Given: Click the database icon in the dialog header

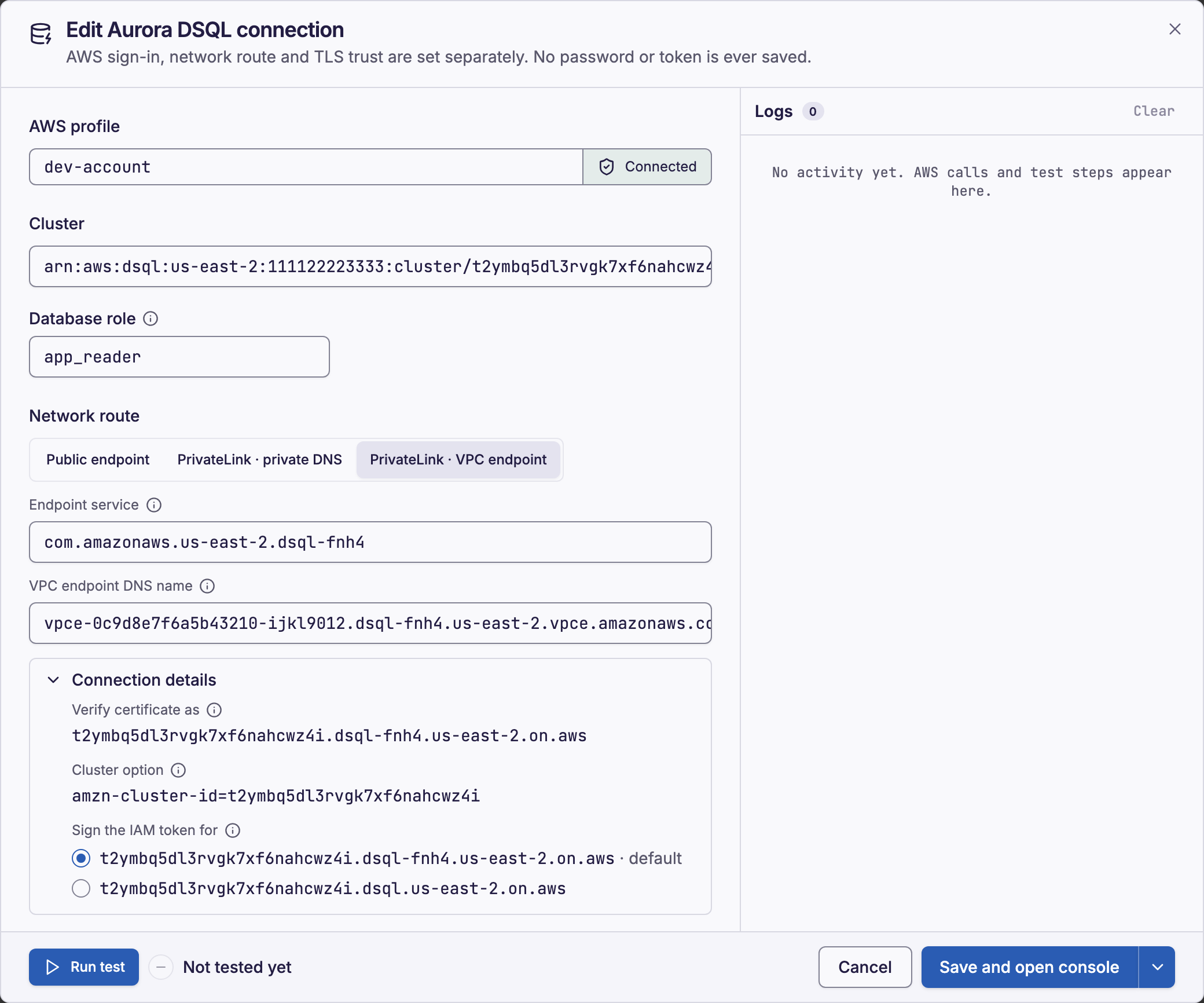Looking at the screenshot, I should (x=41, y=34).
